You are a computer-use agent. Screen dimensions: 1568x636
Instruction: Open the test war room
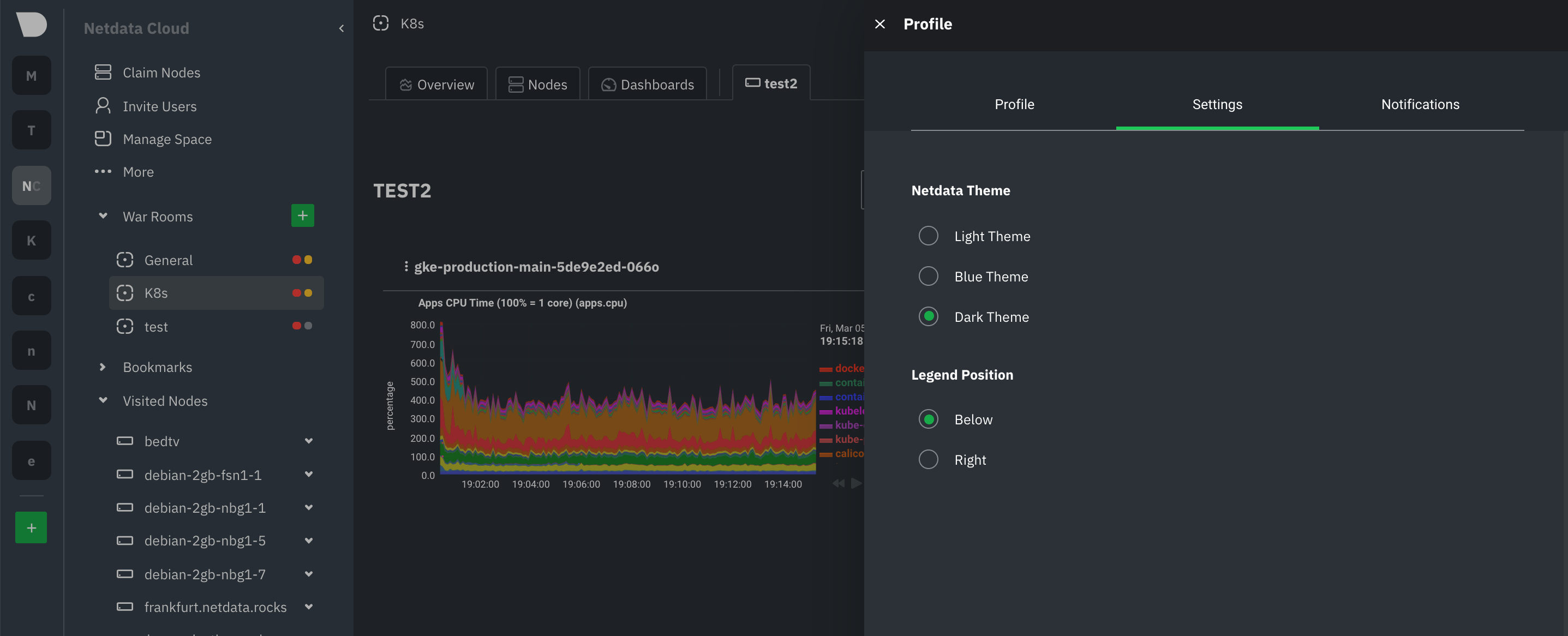(x=216, y=326)
